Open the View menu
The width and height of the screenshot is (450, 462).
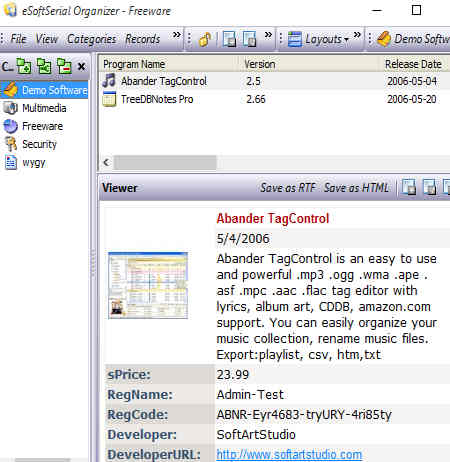(x=47, y=39)
